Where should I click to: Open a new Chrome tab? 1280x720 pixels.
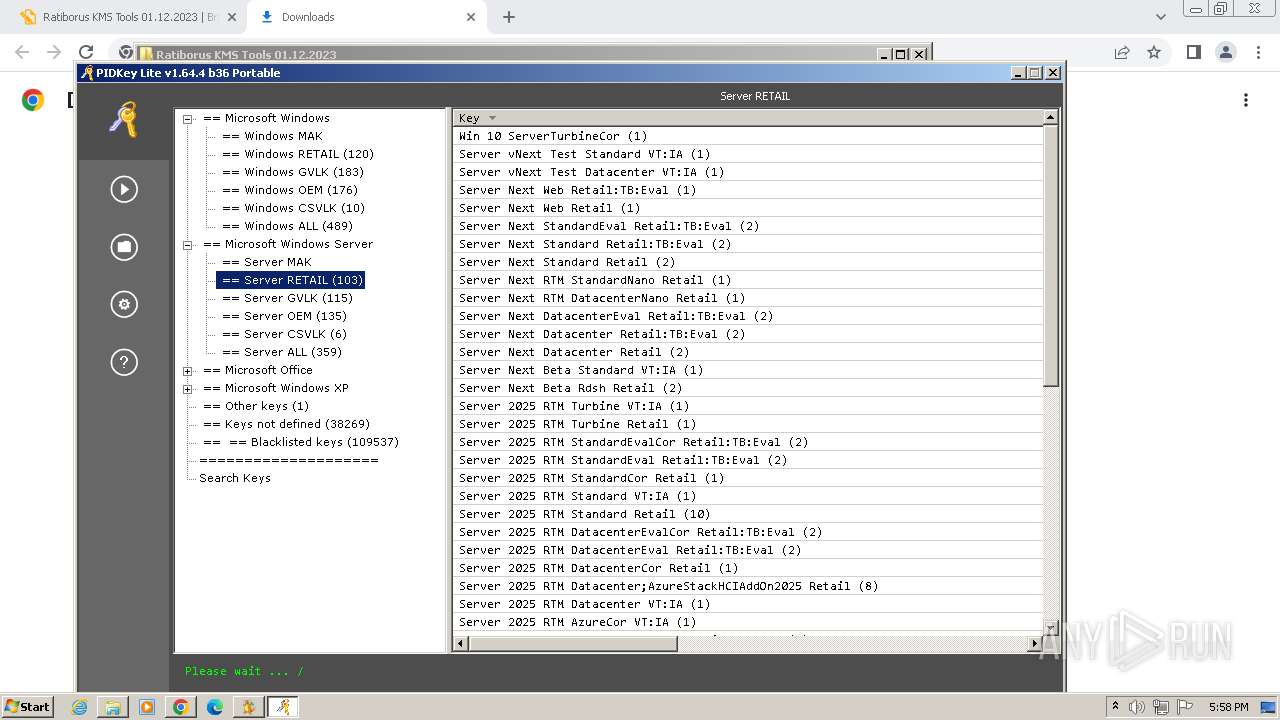pos(509,17)
